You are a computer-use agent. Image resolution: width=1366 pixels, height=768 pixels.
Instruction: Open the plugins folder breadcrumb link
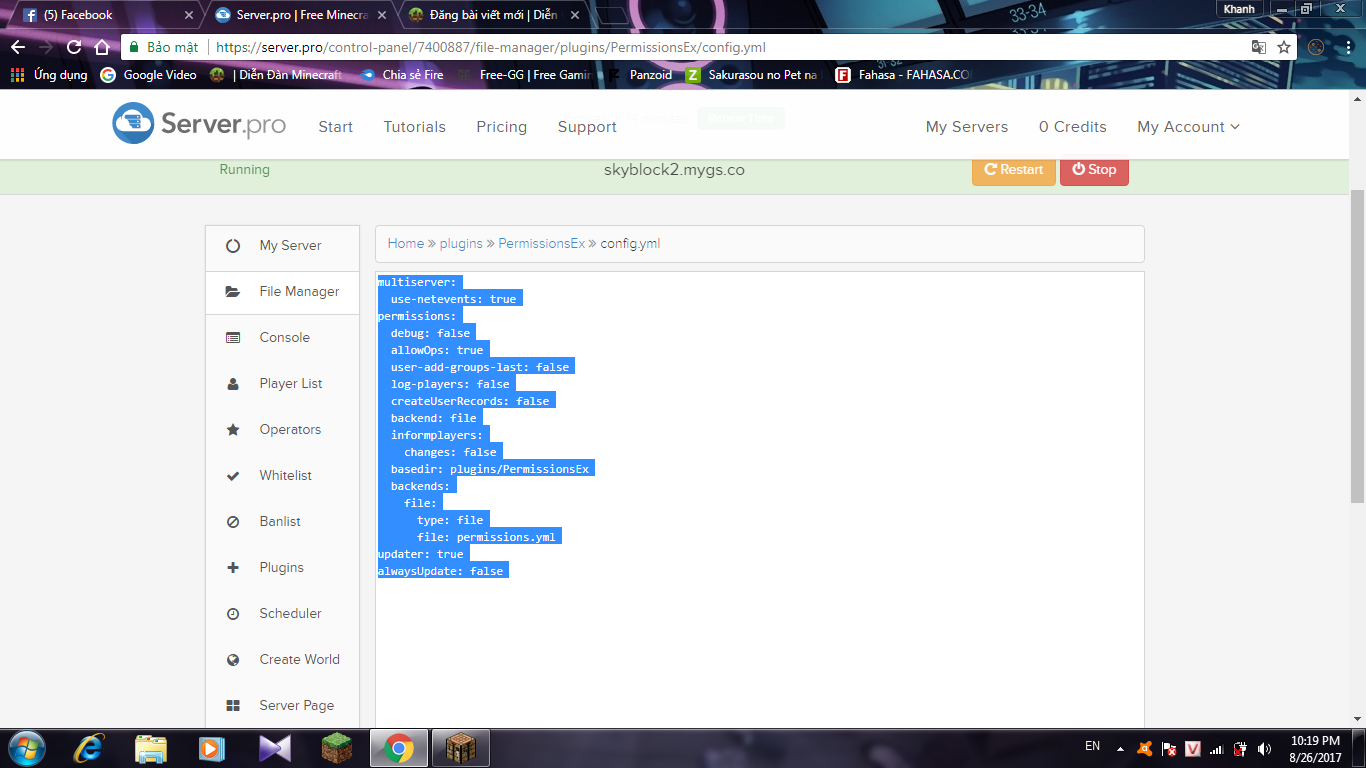461,244
